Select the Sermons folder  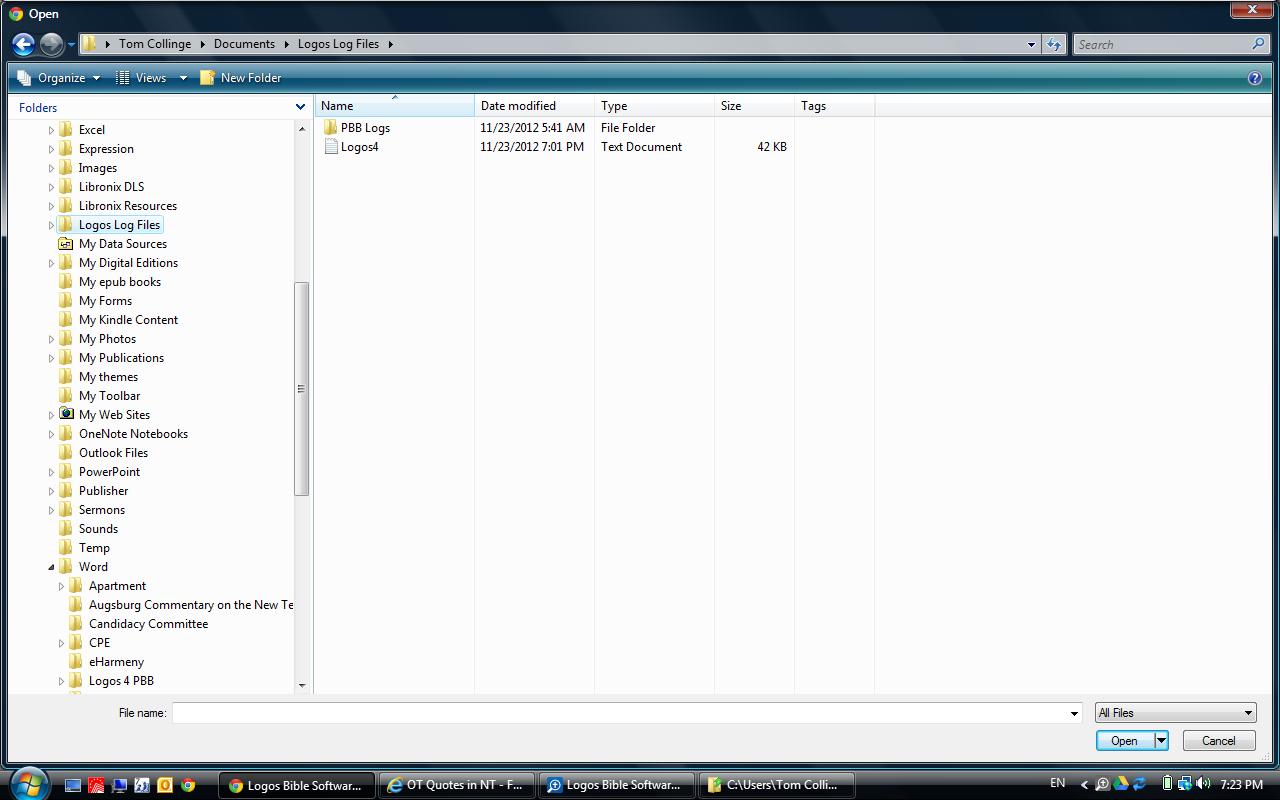101,510
